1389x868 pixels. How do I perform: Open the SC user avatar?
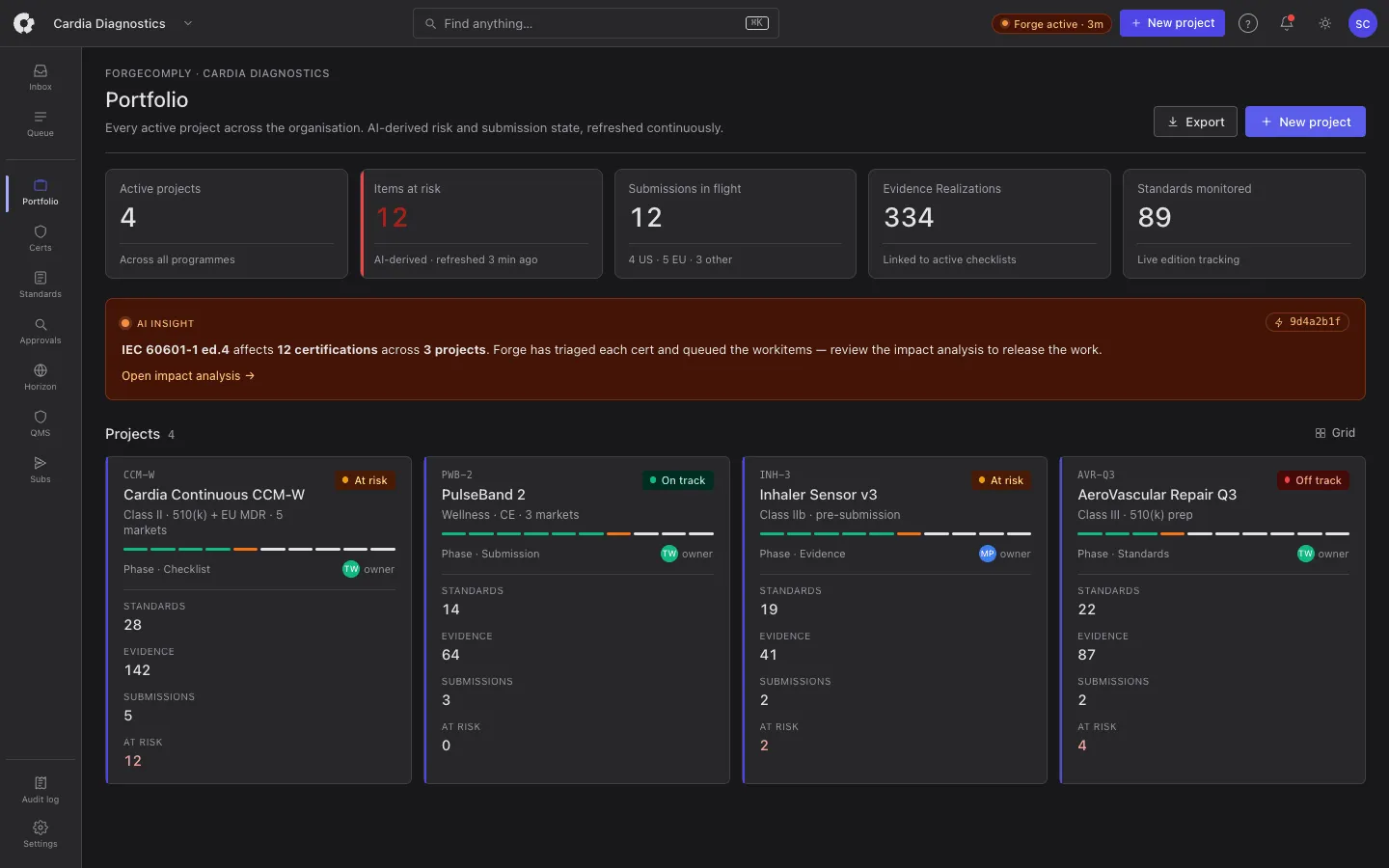pos(1363,23)
